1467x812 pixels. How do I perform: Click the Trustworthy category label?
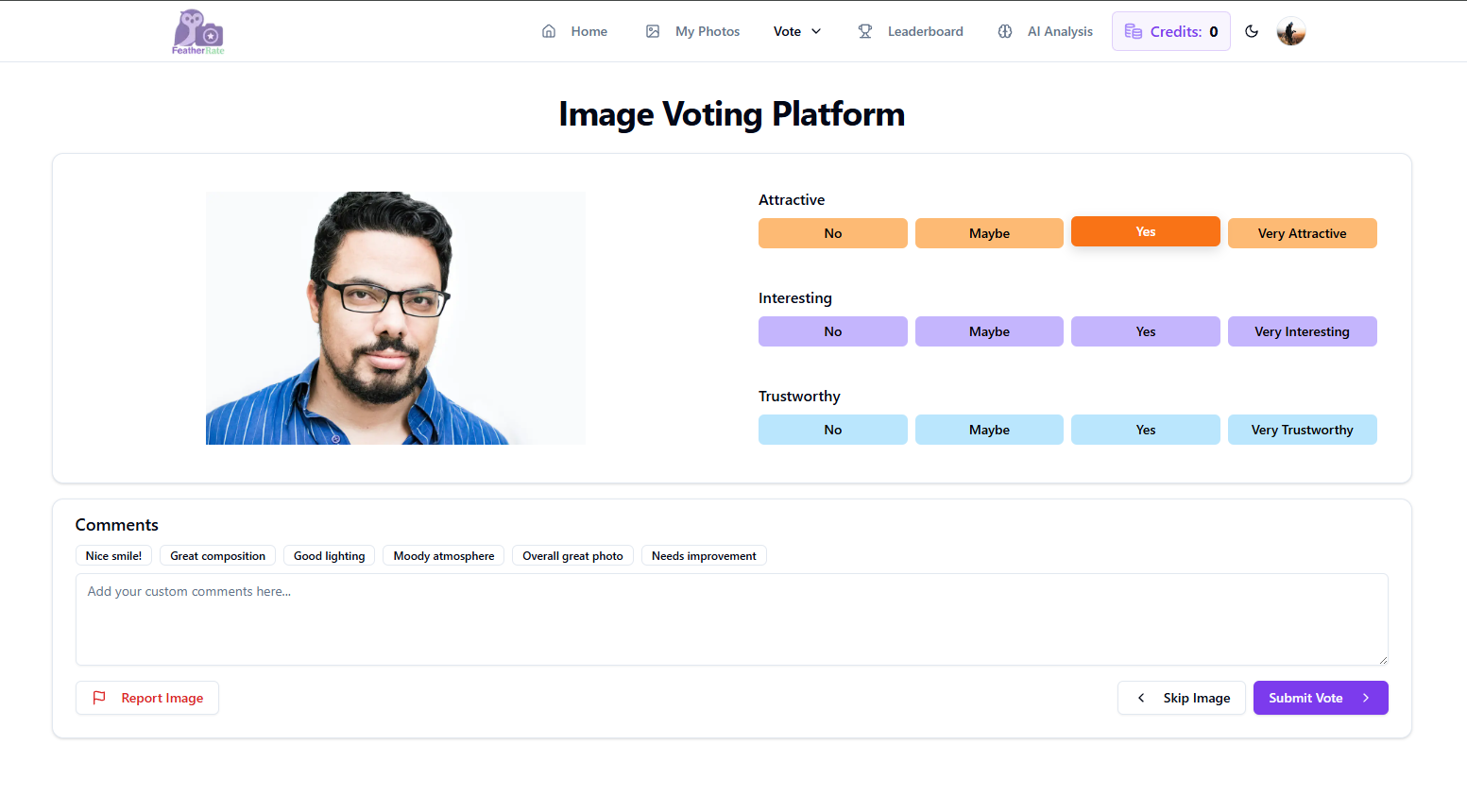799,397
